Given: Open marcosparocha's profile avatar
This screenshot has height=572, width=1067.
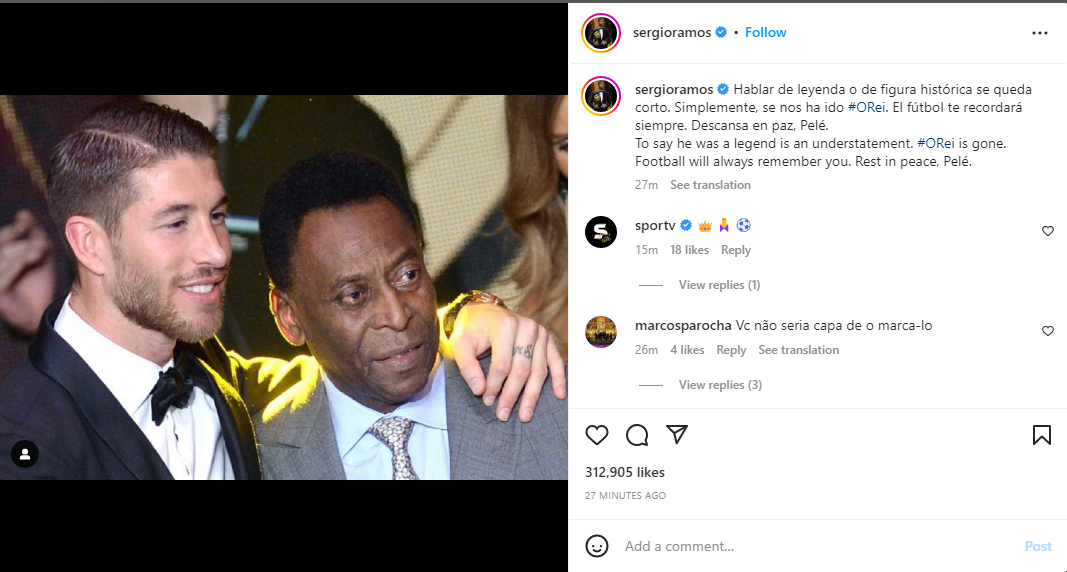Looking at the screenshot, I should [601, 331].
